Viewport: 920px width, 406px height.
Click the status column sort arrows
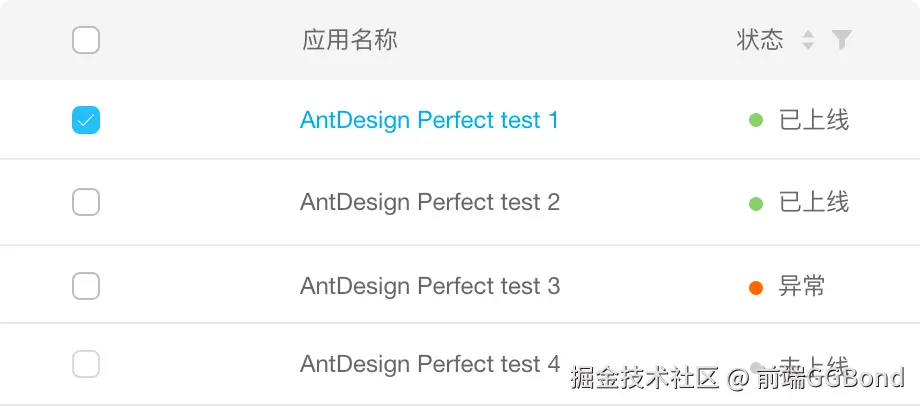[x=808, y=40]
